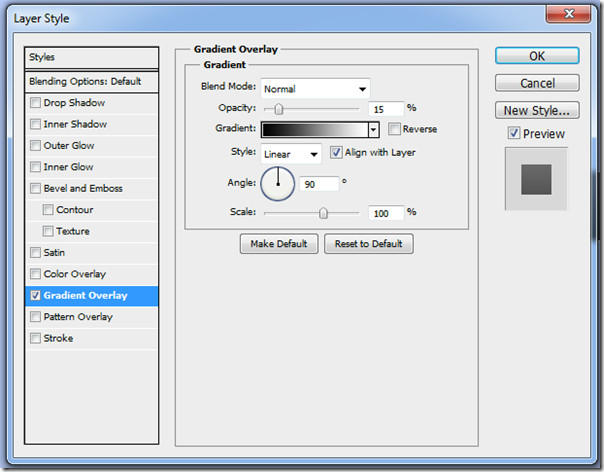Click the style preview thumbnail
Image resolution: width=604 pixels, height=472 pixels.
[536, 179]
